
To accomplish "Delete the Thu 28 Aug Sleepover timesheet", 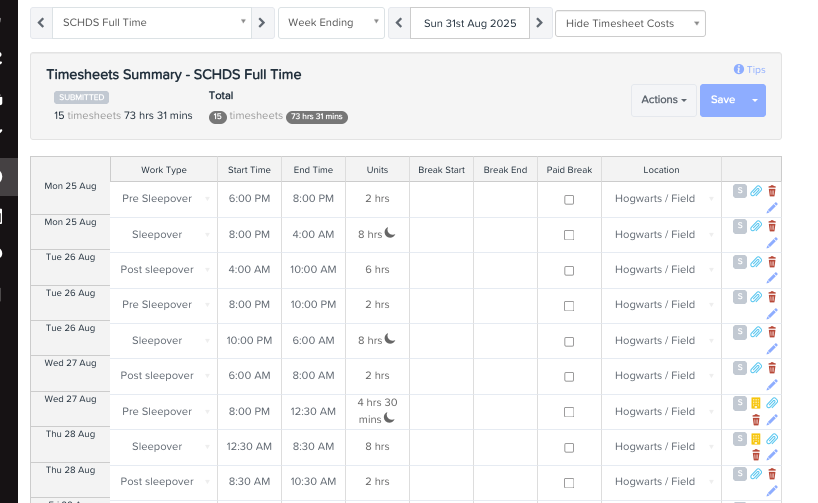I will tap(756, 455).
